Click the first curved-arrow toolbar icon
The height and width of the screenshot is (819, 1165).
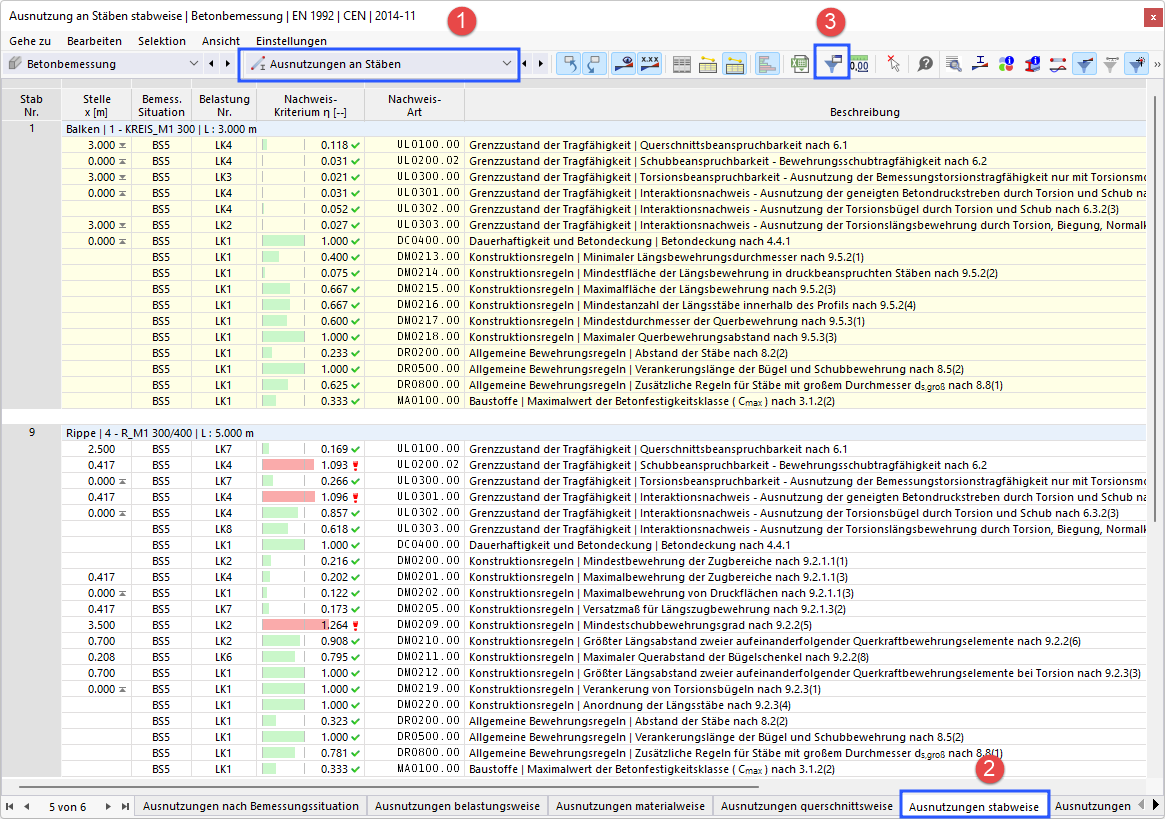(x=570, y=64)
